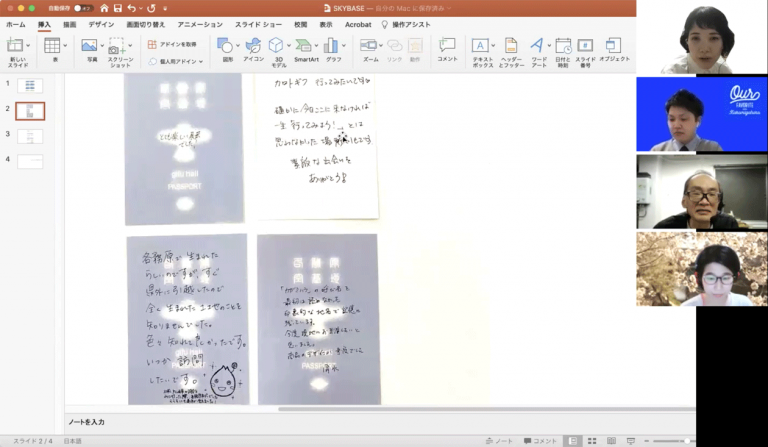Screen dimensions: 768x447
Task: Insert an Object (オブジェクト) icon
Action: coord(613,45)
